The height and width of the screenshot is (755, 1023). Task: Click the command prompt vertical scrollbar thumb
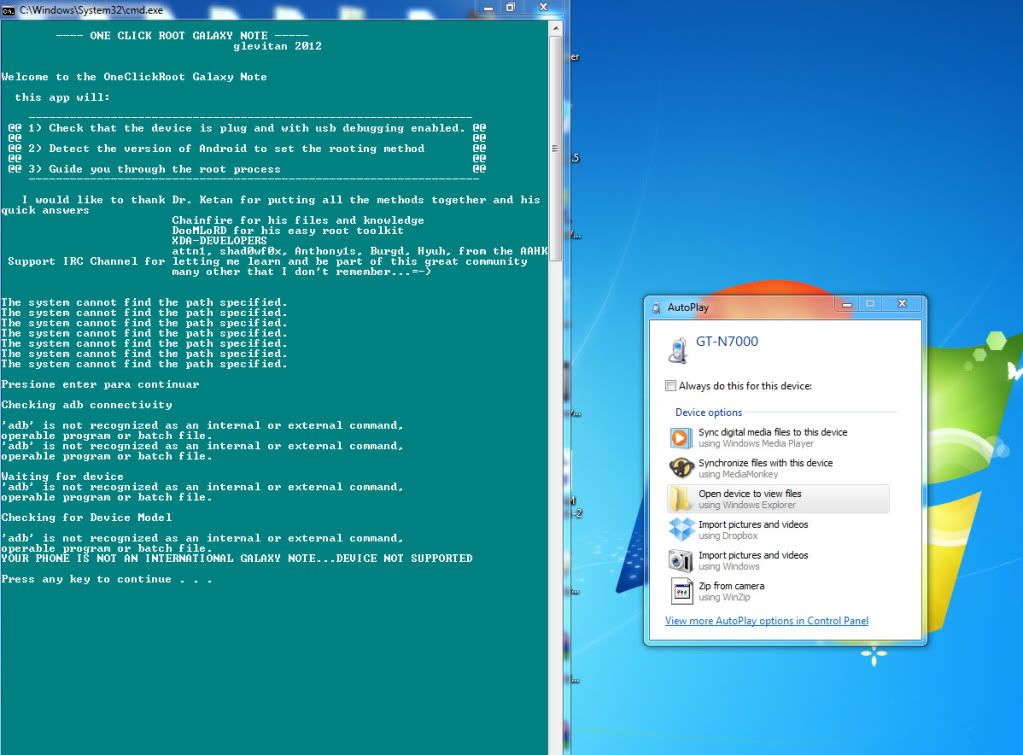[555, 150]
